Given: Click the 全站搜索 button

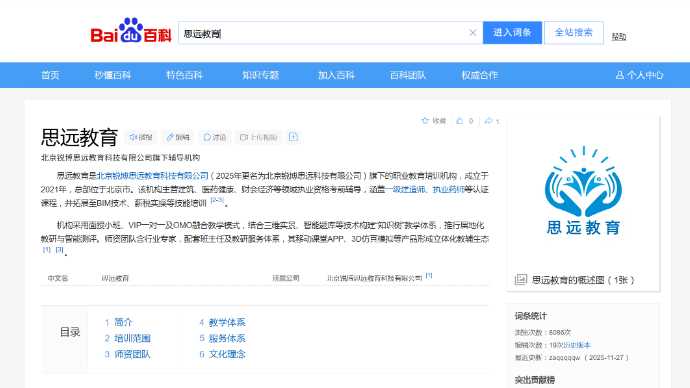Looking at the screenshot, I should coord(574,33).
